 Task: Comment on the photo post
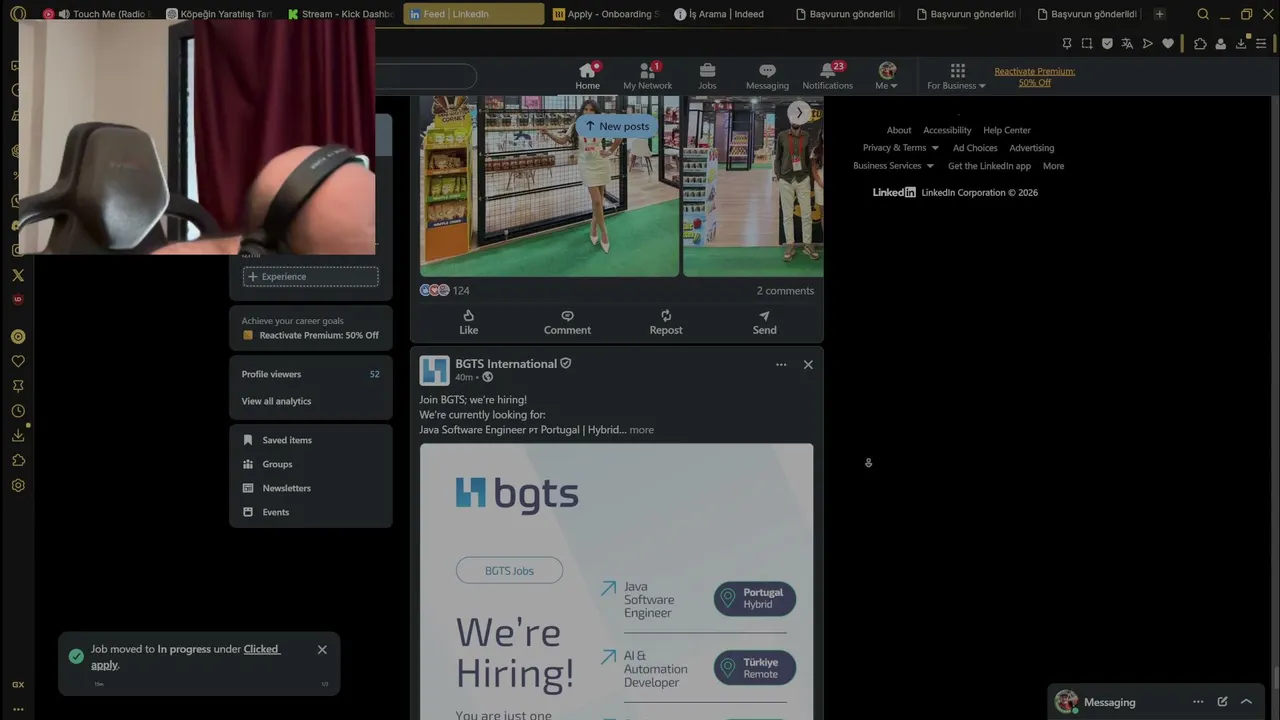pos(567,322)
